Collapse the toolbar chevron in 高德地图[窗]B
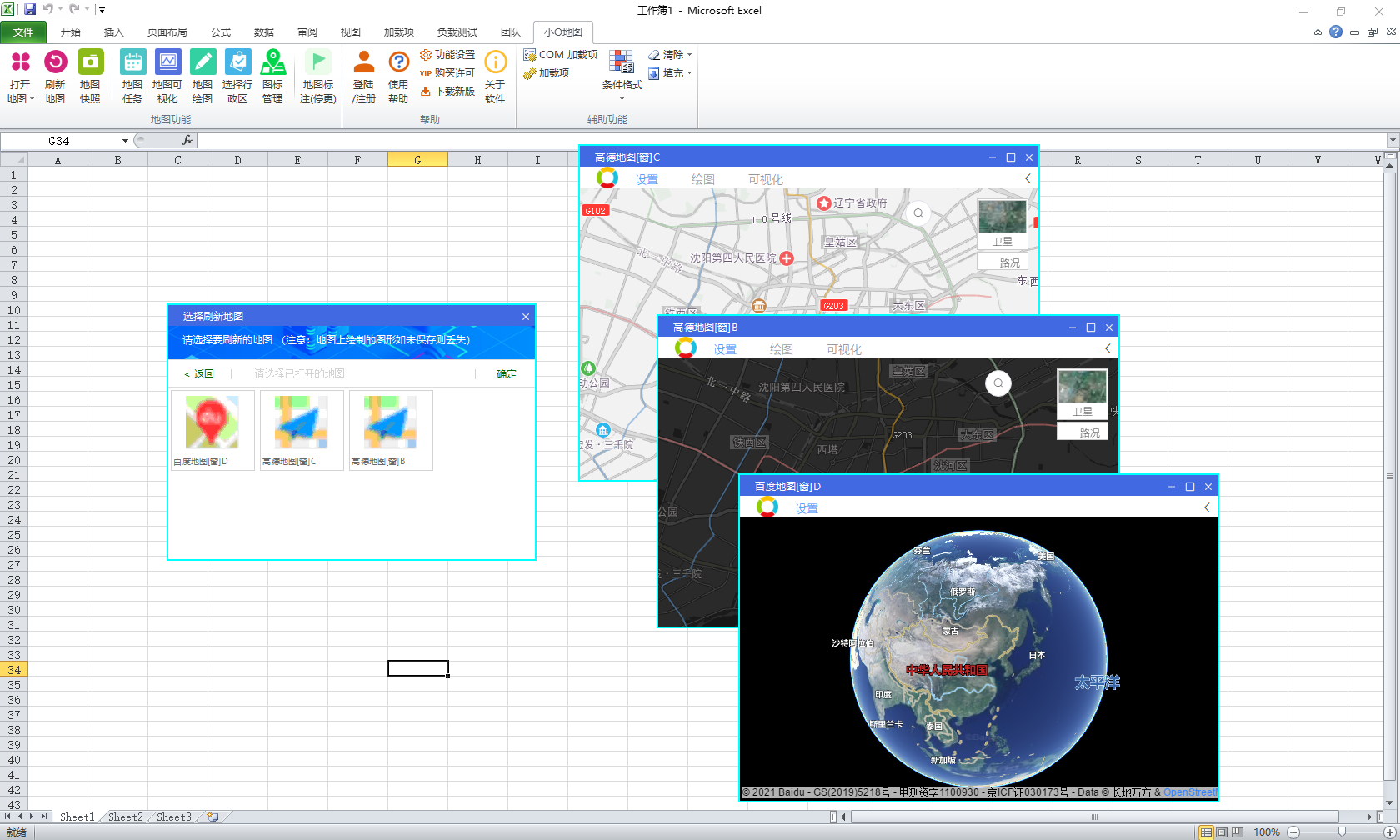The image size is (1400, 840). 1107,348
